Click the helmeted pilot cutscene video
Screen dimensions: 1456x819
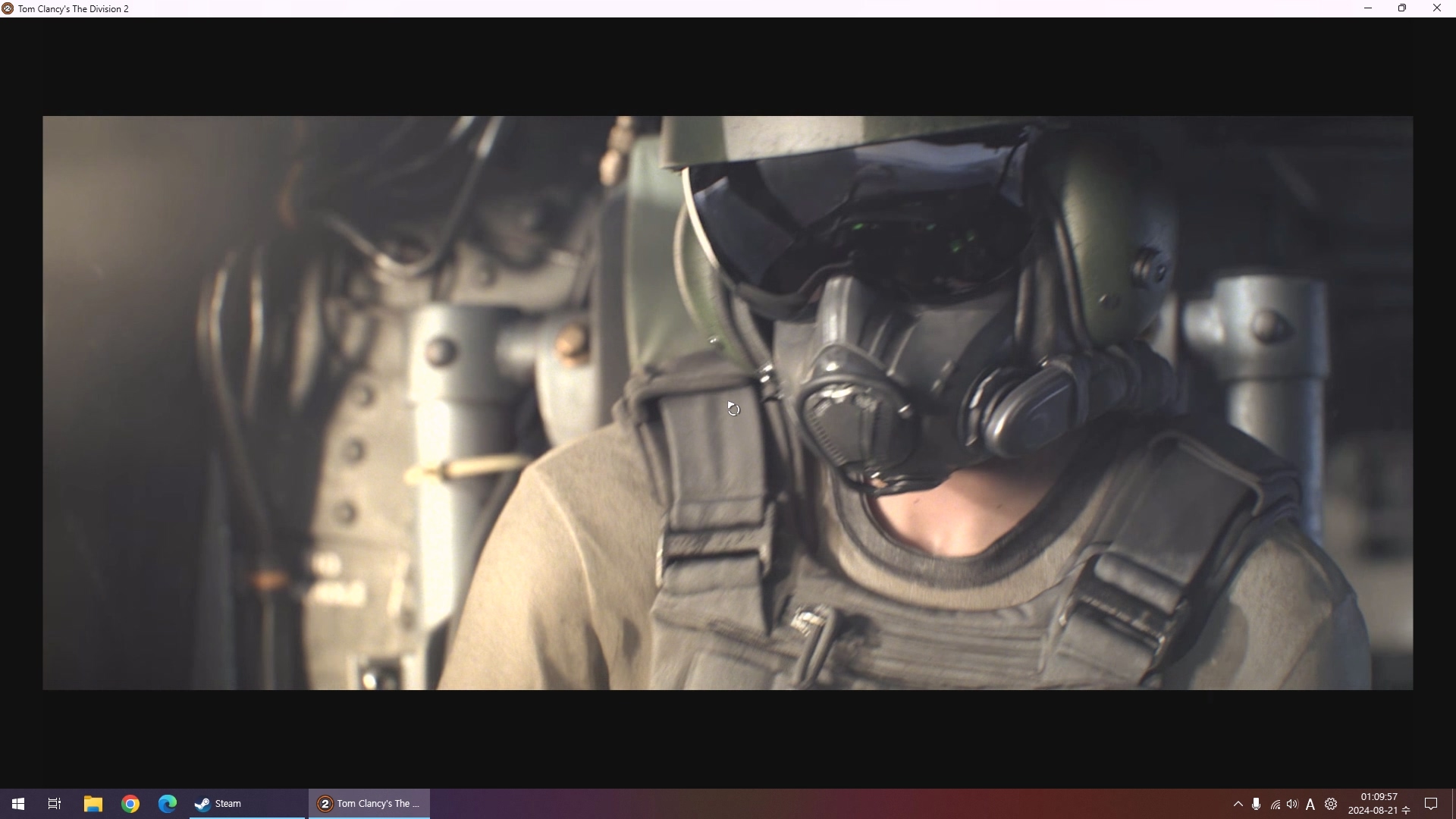click(x=910, y=341)
